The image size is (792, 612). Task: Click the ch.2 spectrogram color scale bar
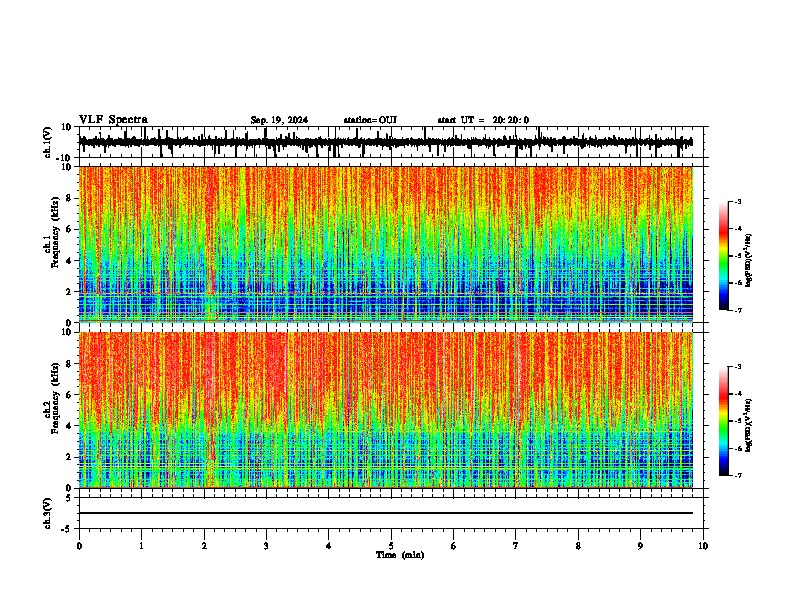click(x=724, y=421)
